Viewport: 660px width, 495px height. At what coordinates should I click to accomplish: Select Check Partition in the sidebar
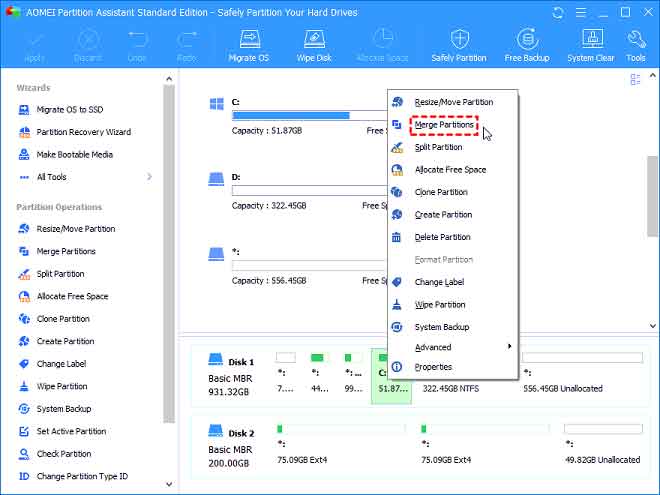pyautogui.click(x=55, y=454)
